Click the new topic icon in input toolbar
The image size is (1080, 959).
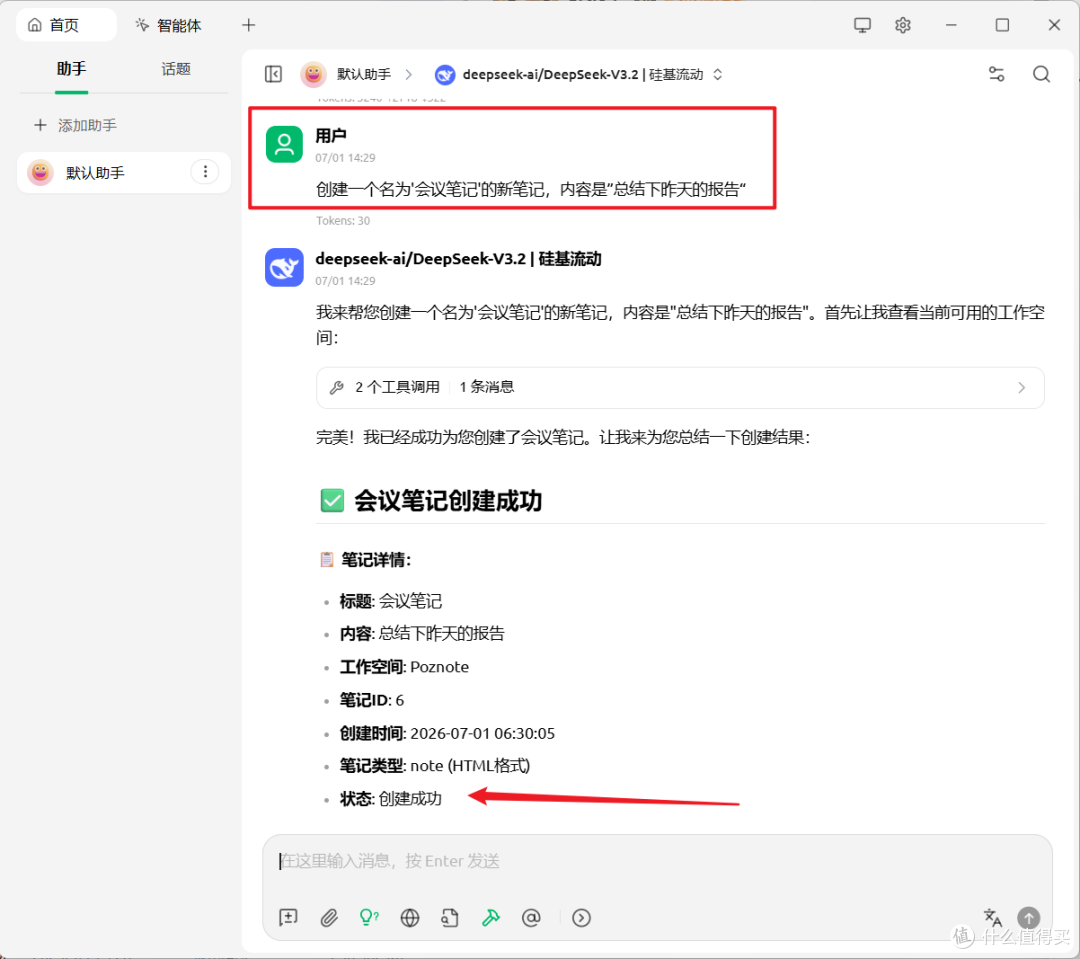pos(288,917)
